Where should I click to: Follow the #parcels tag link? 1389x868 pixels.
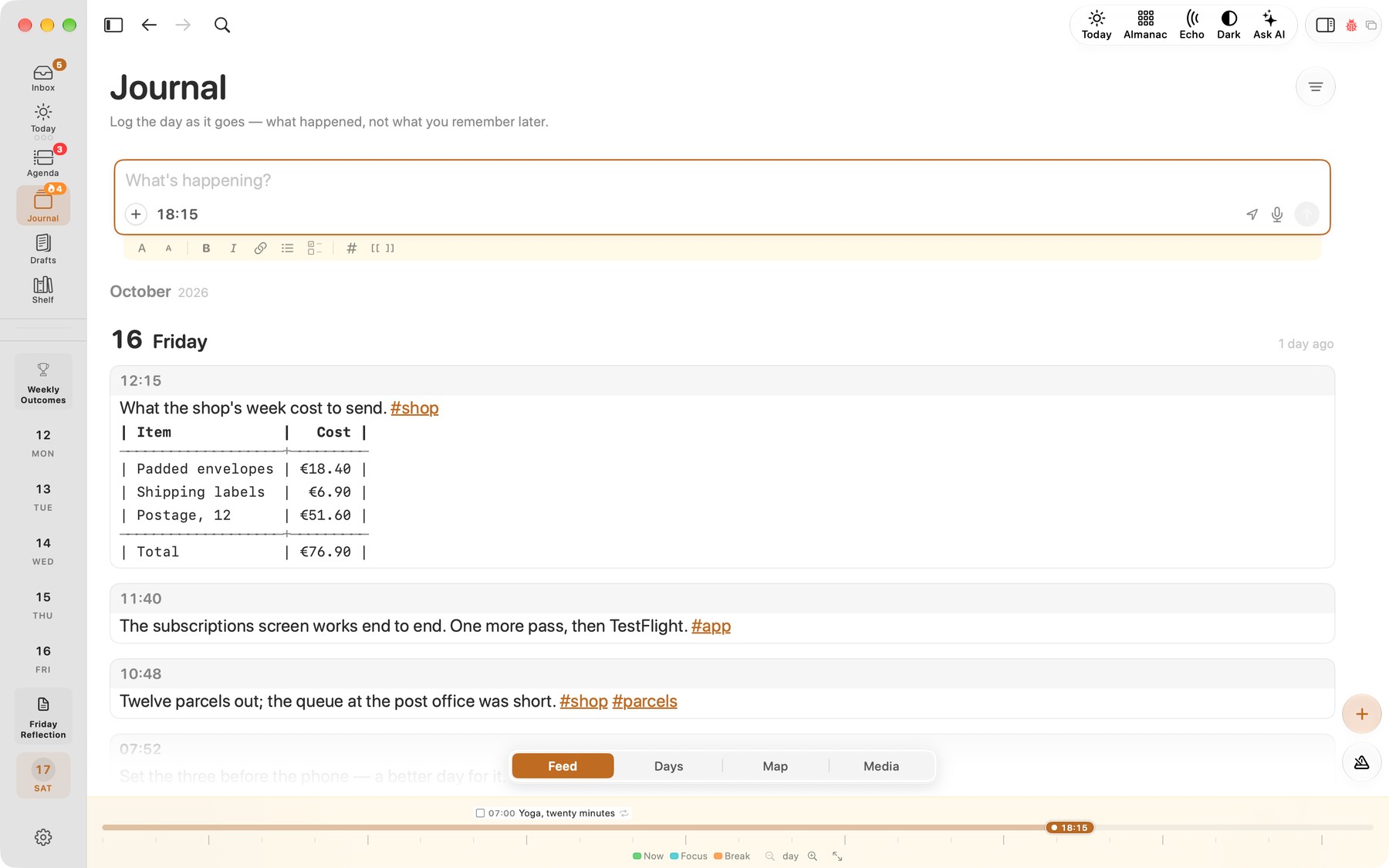tap(644, 701)
